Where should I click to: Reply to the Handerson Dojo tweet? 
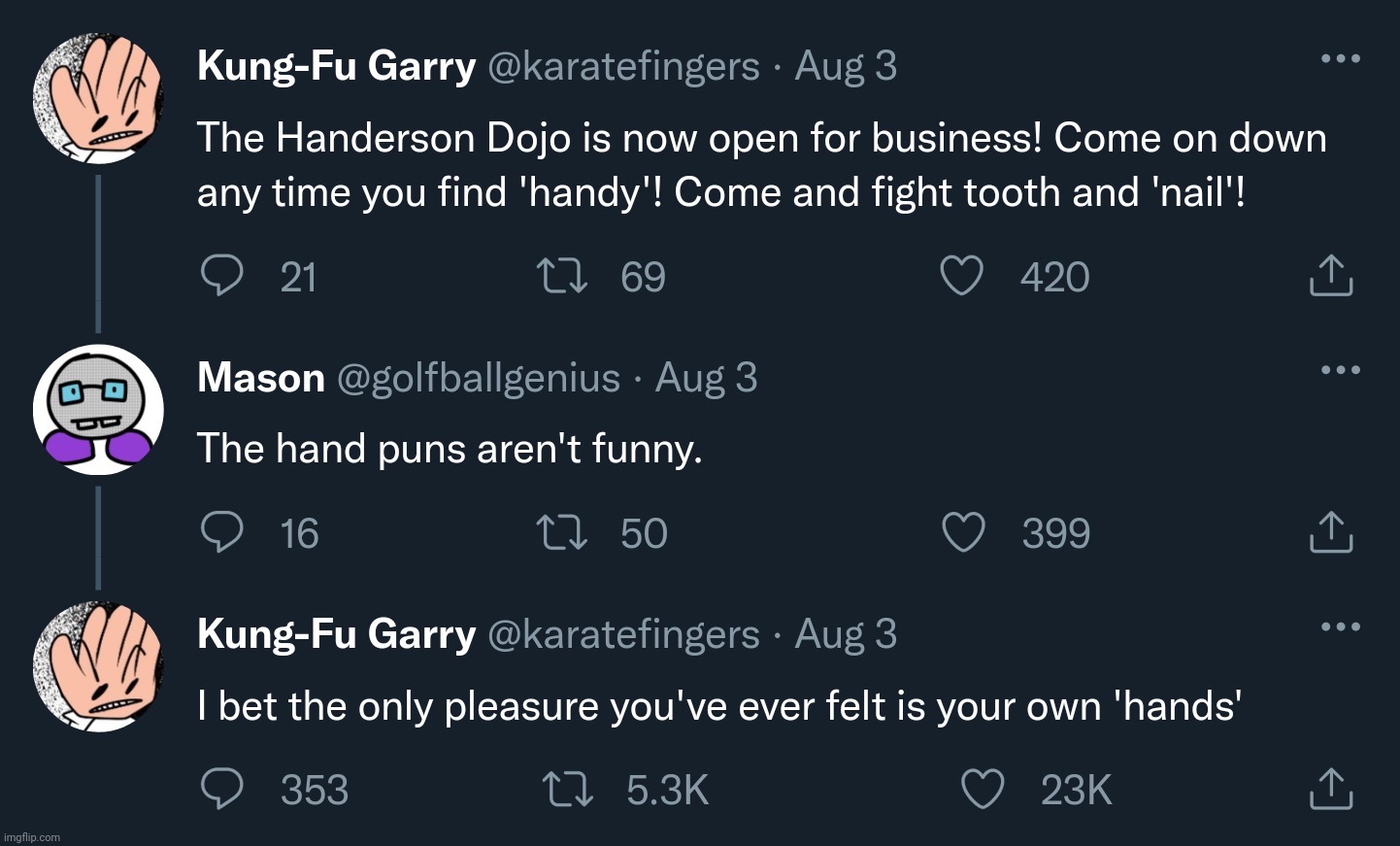[x=221, y=276]
